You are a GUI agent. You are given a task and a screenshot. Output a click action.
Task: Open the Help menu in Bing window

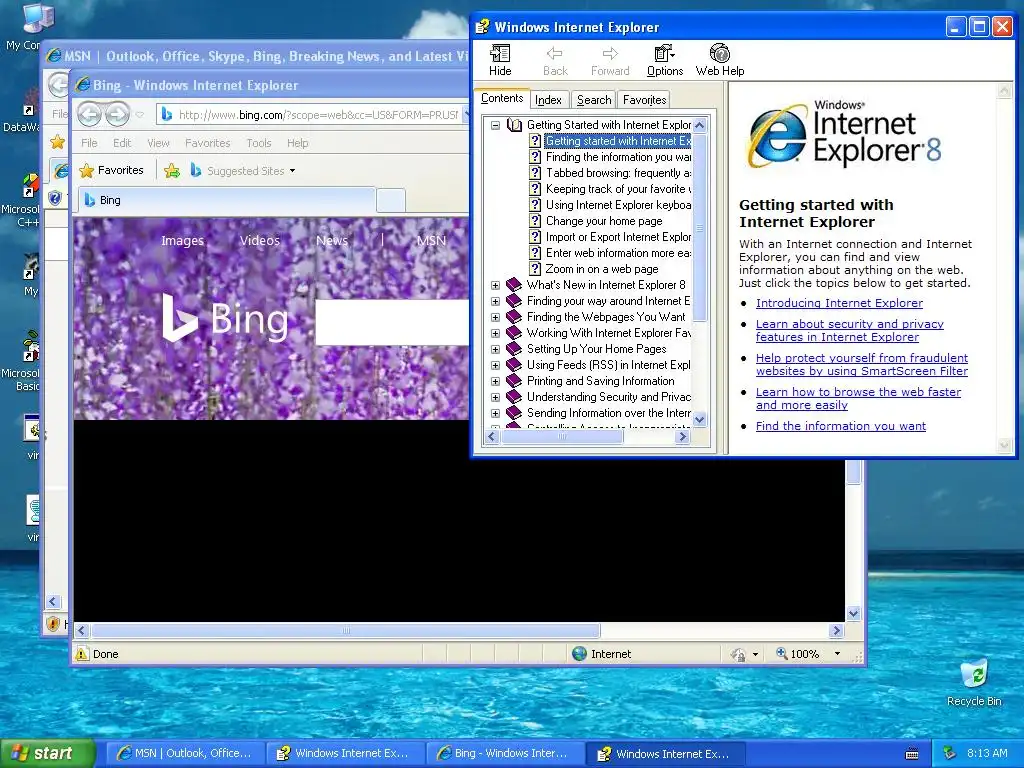coord(298,143)
